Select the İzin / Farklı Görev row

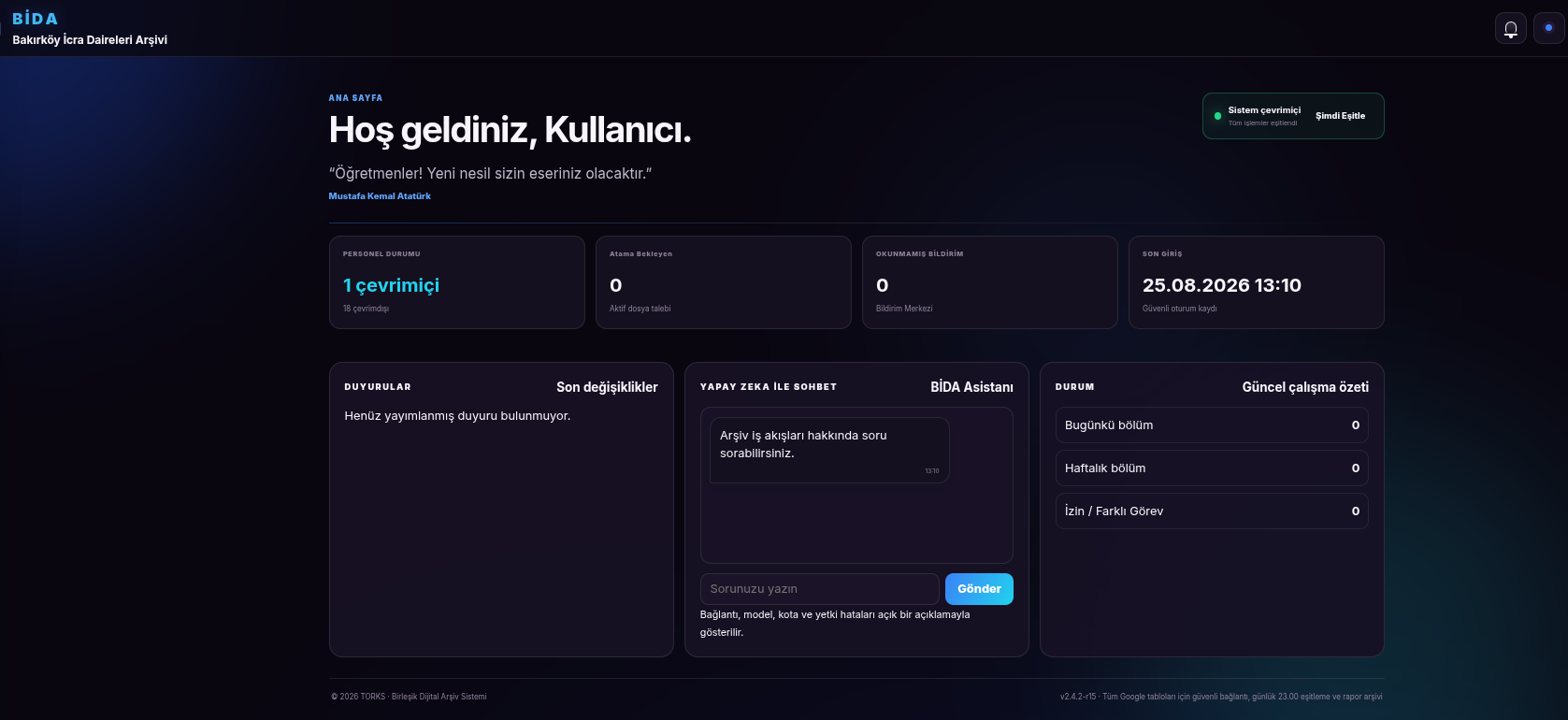1212,511
